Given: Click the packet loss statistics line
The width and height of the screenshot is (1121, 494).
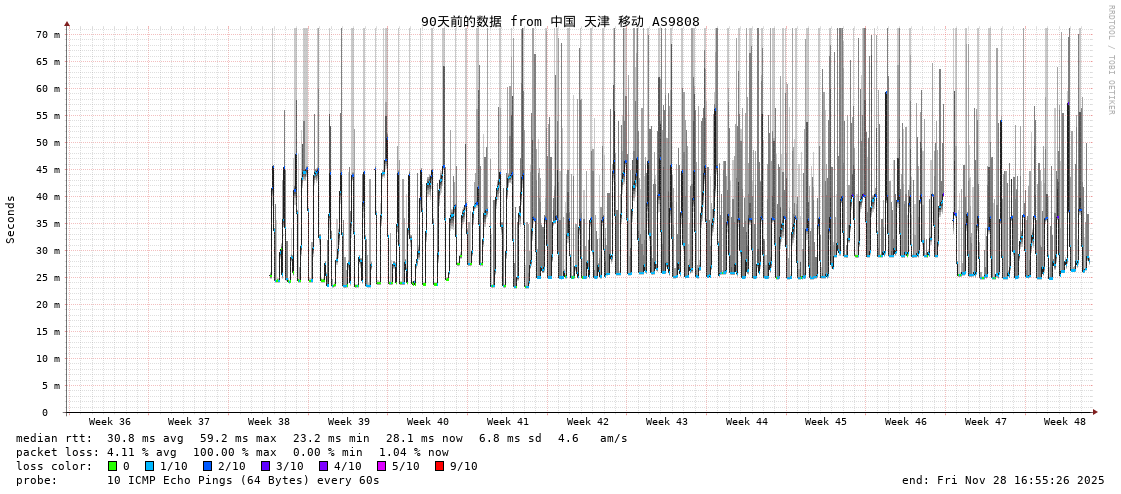Looking at the screenshot, I should tap(232, 452).
